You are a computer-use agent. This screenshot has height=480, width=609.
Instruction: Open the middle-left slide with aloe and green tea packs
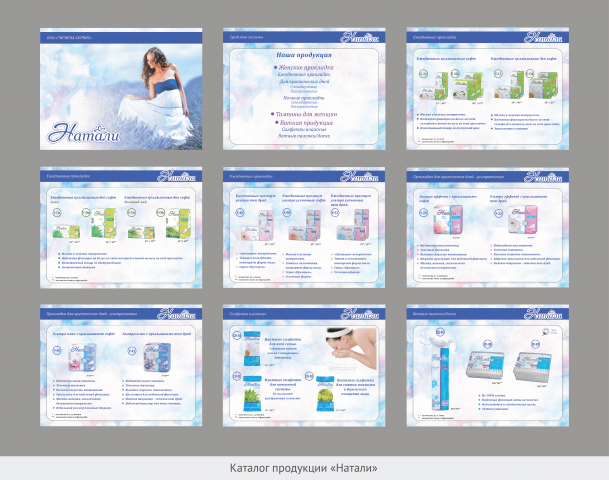[x=121, y=228]
